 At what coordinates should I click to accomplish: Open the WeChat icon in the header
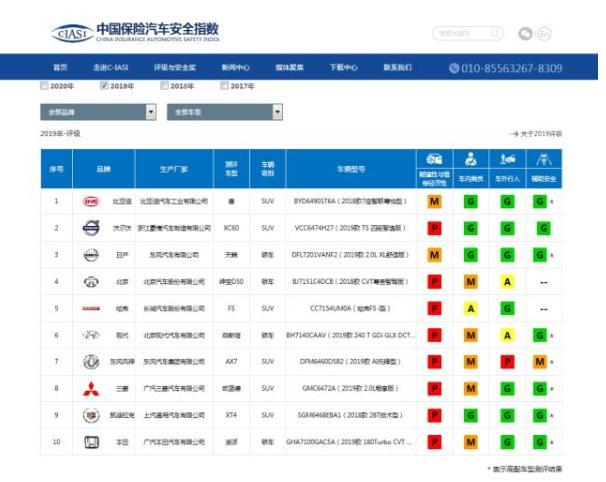point(525,34)
